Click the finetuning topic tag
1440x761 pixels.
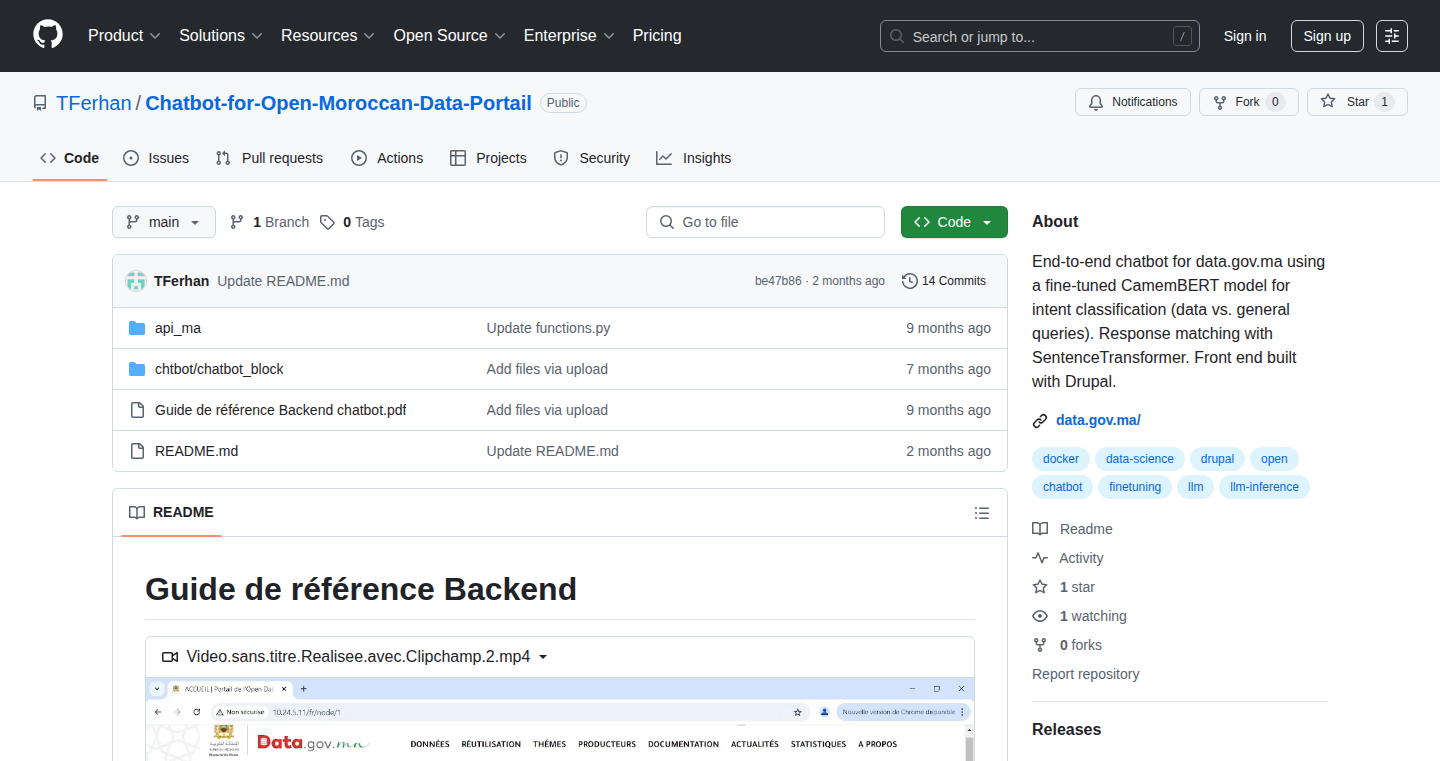pyautogui.click(x=1135, y=487)
